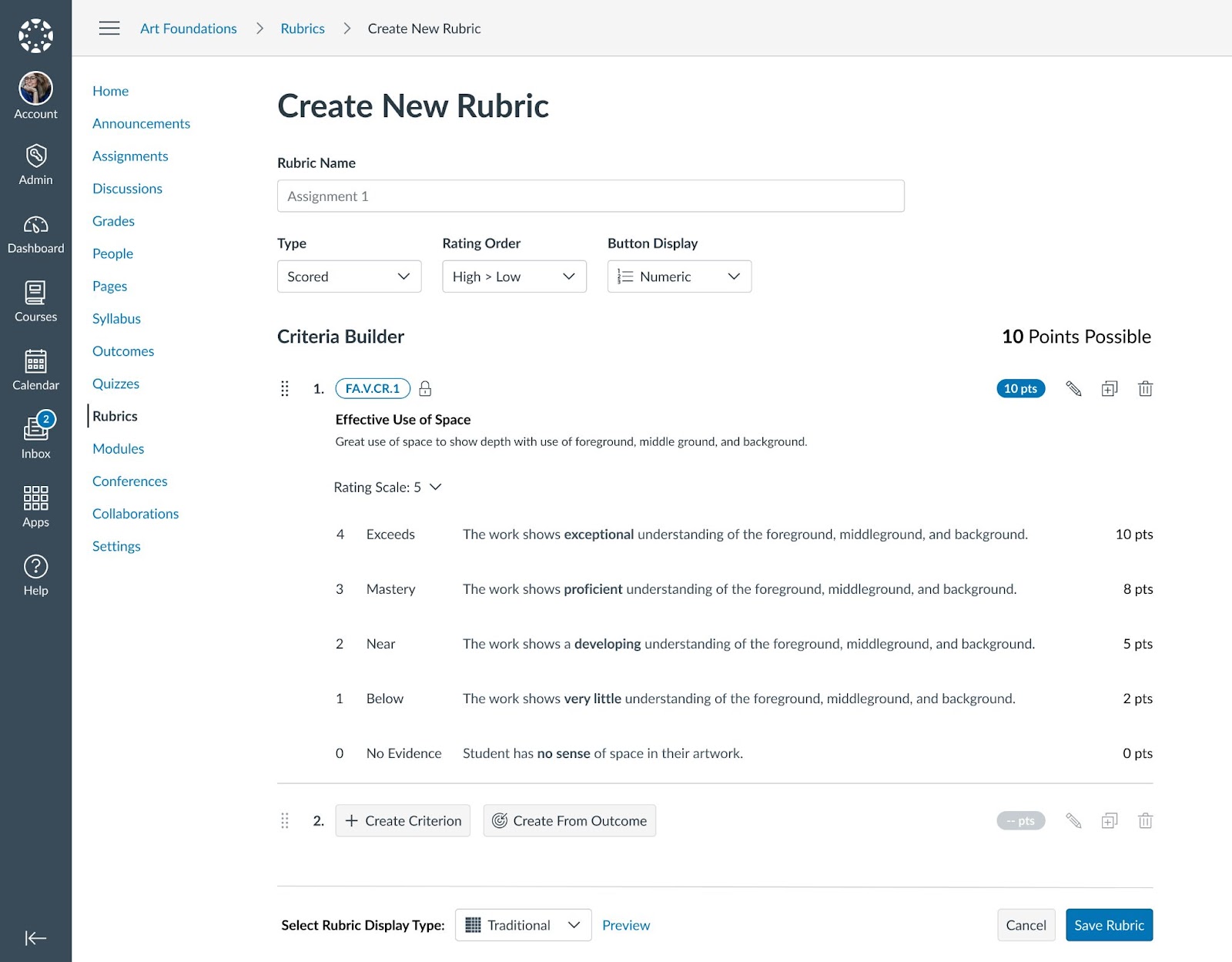Click the edit pencil for criterion 1

[1073, 388]
